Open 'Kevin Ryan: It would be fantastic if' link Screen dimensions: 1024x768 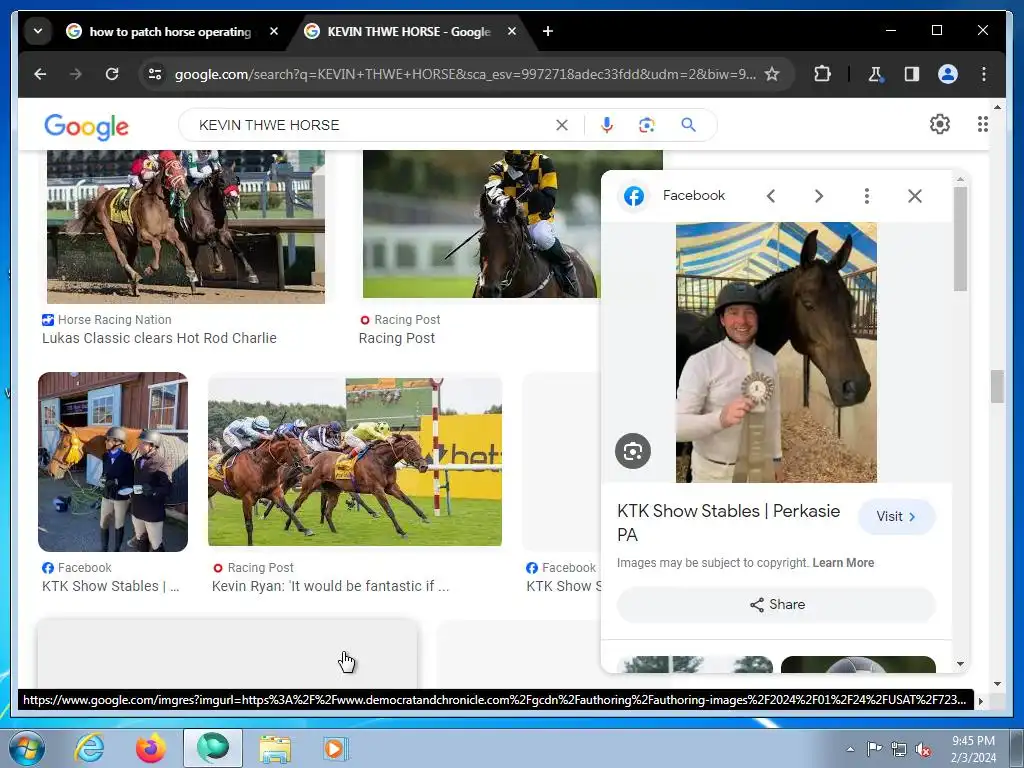point(330,586)
